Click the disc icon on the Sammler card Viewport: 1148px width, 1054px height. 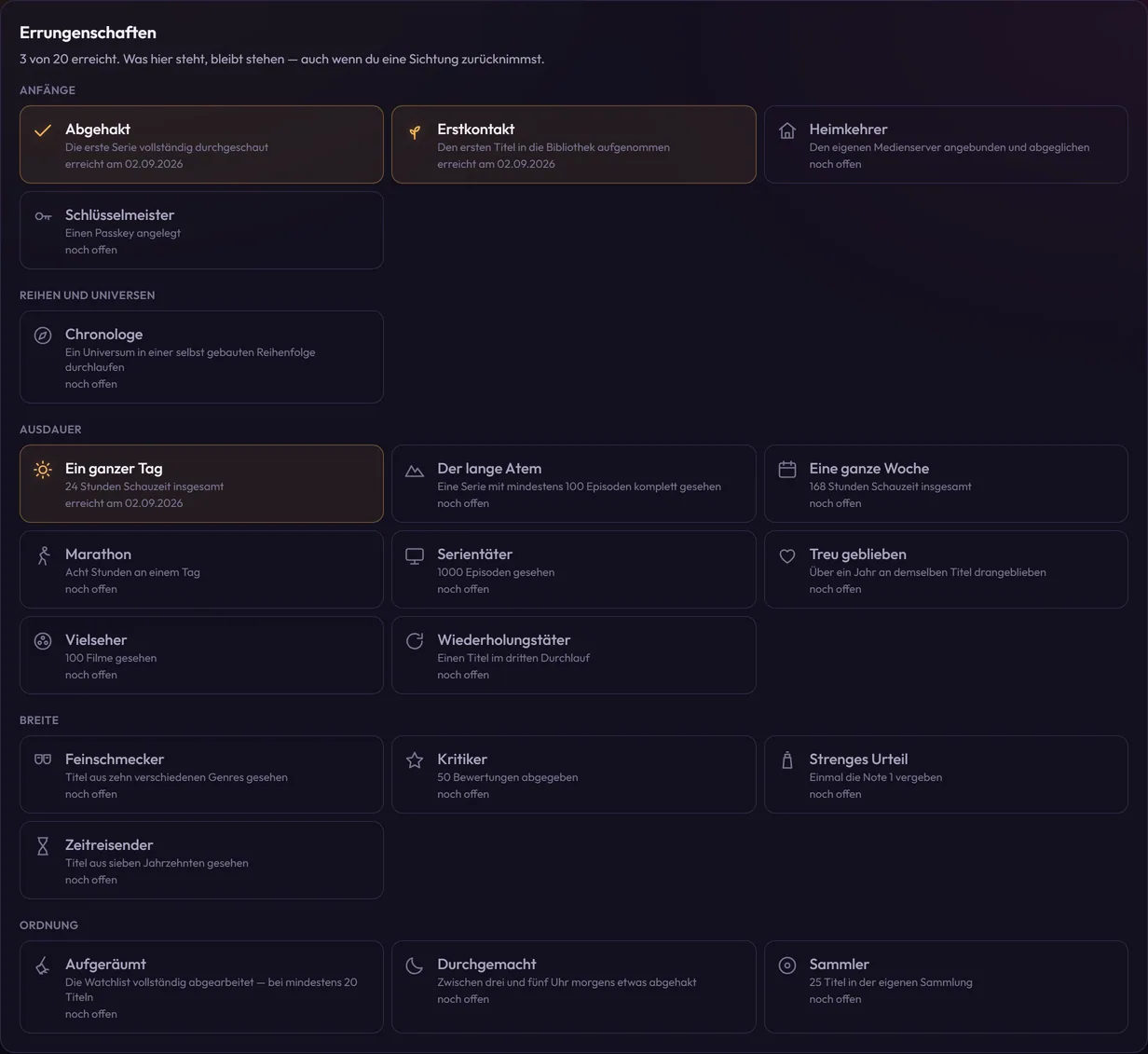pos(787,965)
